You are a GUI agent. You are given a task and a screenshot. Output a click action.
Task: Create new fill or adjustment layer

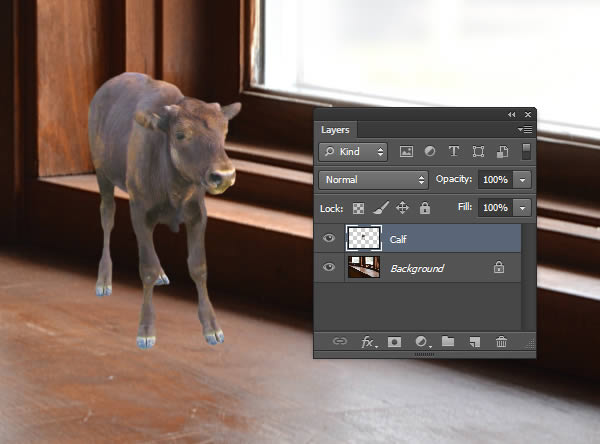pos(422,341)
